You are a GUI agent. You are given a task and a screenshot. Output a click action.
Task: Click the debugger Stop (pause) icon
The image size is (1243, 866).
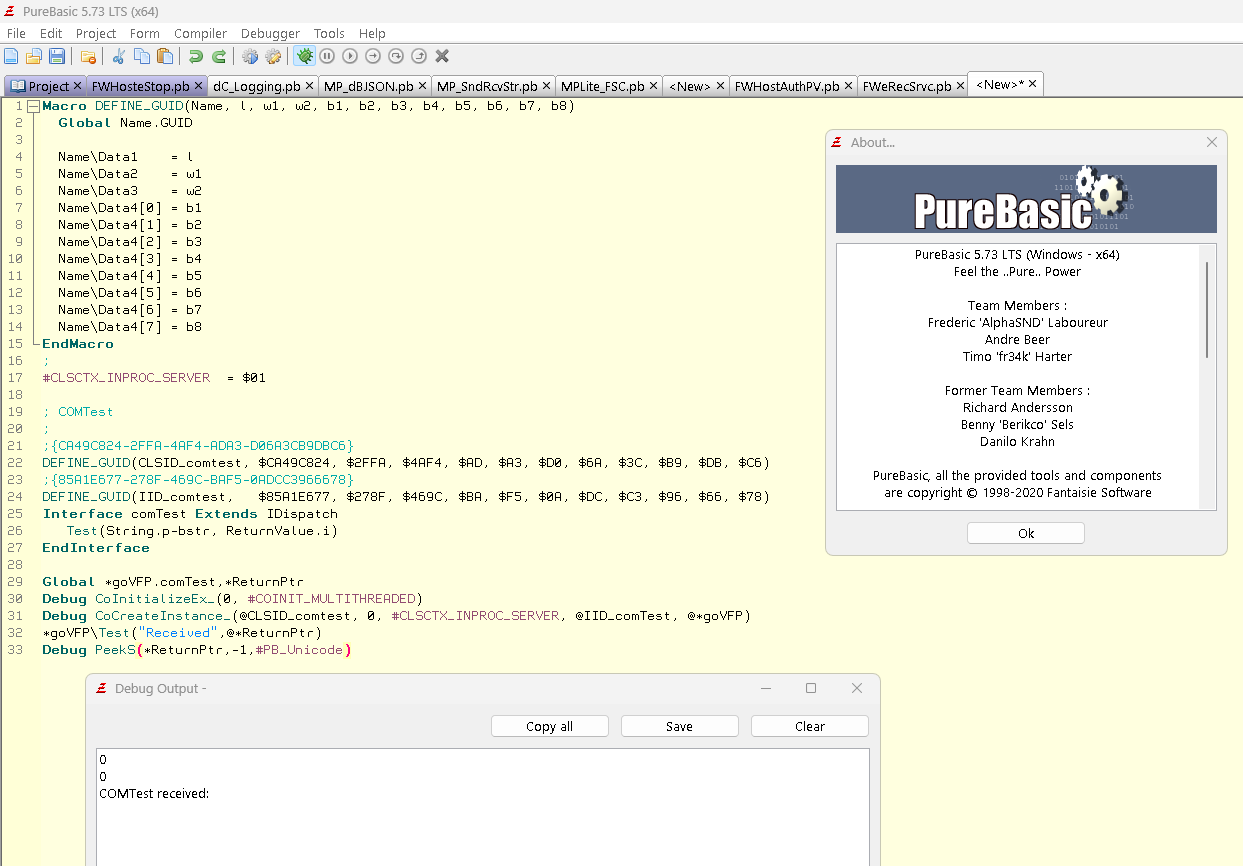click(x=327, y=56)
